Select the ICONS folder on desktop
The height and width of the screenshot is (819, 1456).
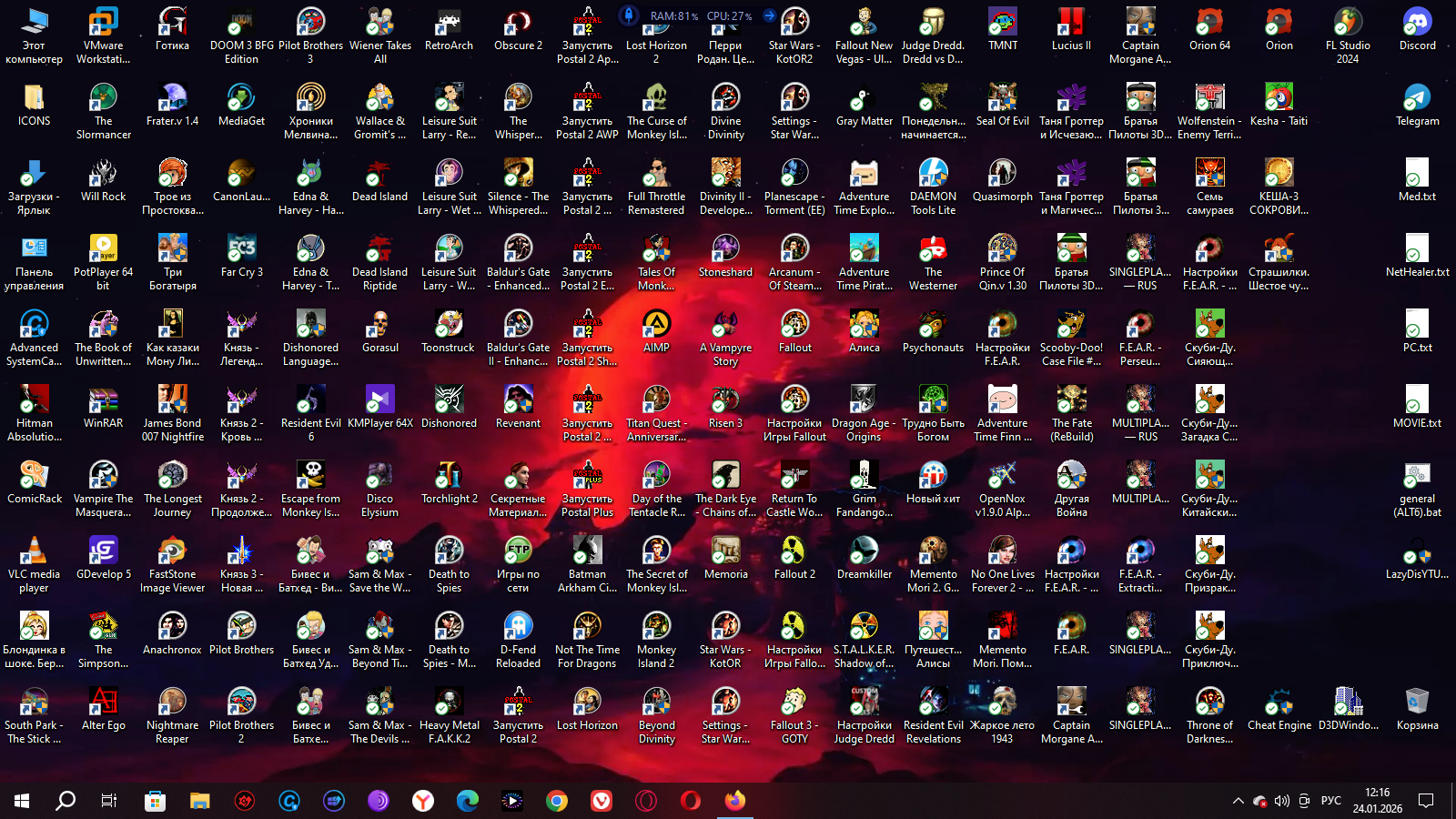pos(34,104)
